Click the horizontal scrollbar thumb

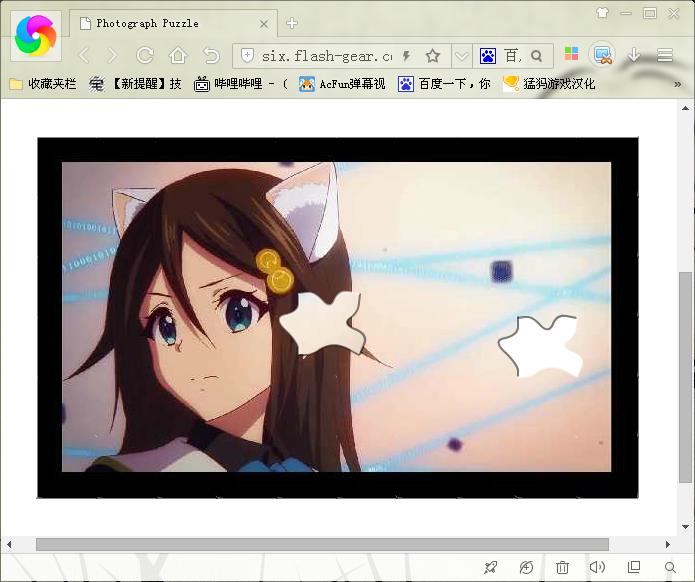click(322, 544)
